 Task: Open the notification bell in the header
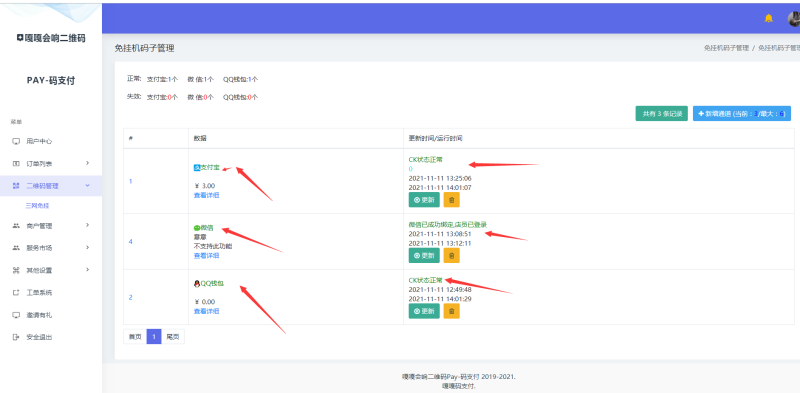(x=768, y=18)
